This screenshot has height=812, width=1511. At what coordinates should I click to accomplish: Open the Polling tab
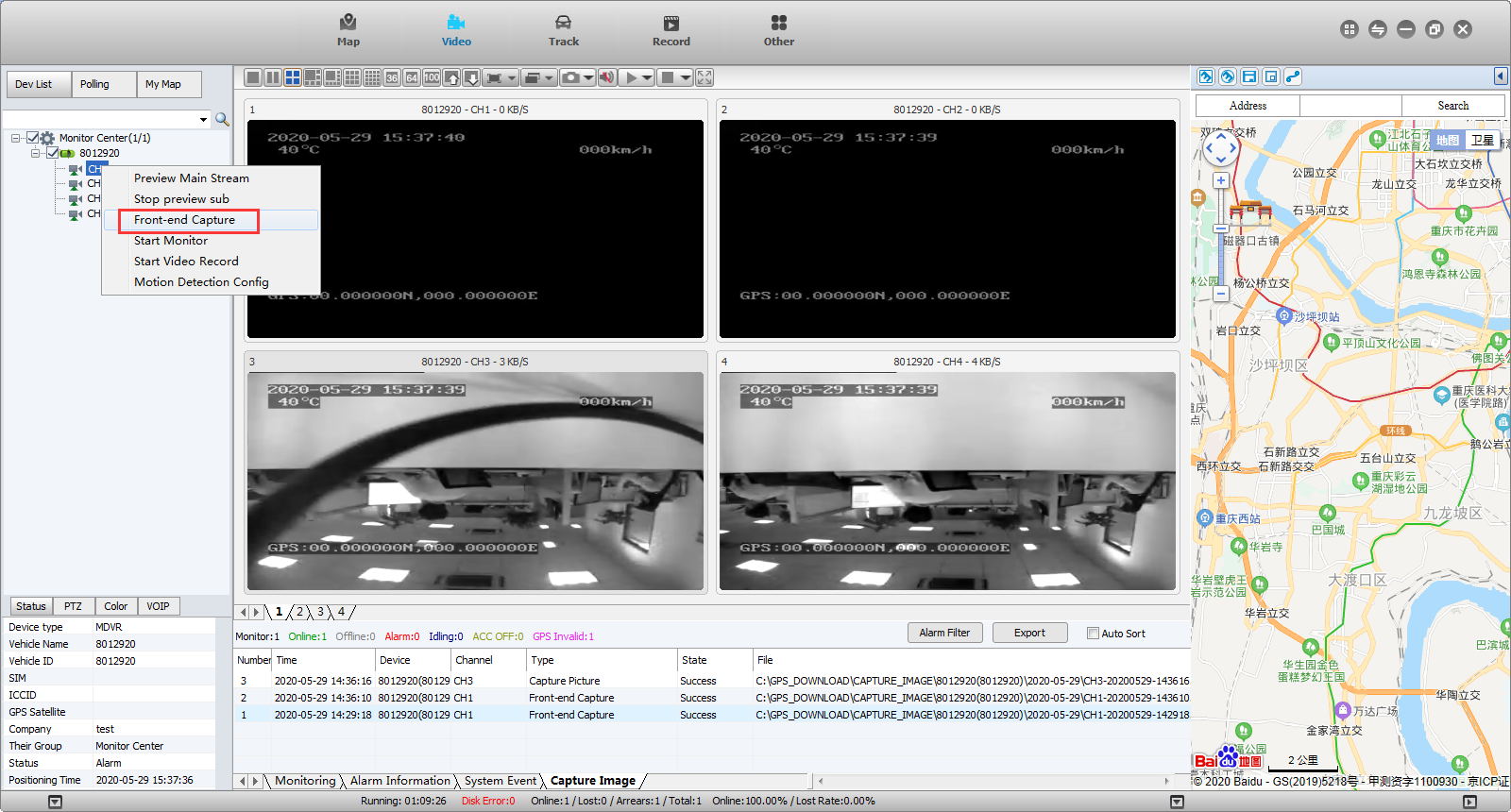(104, 84)
